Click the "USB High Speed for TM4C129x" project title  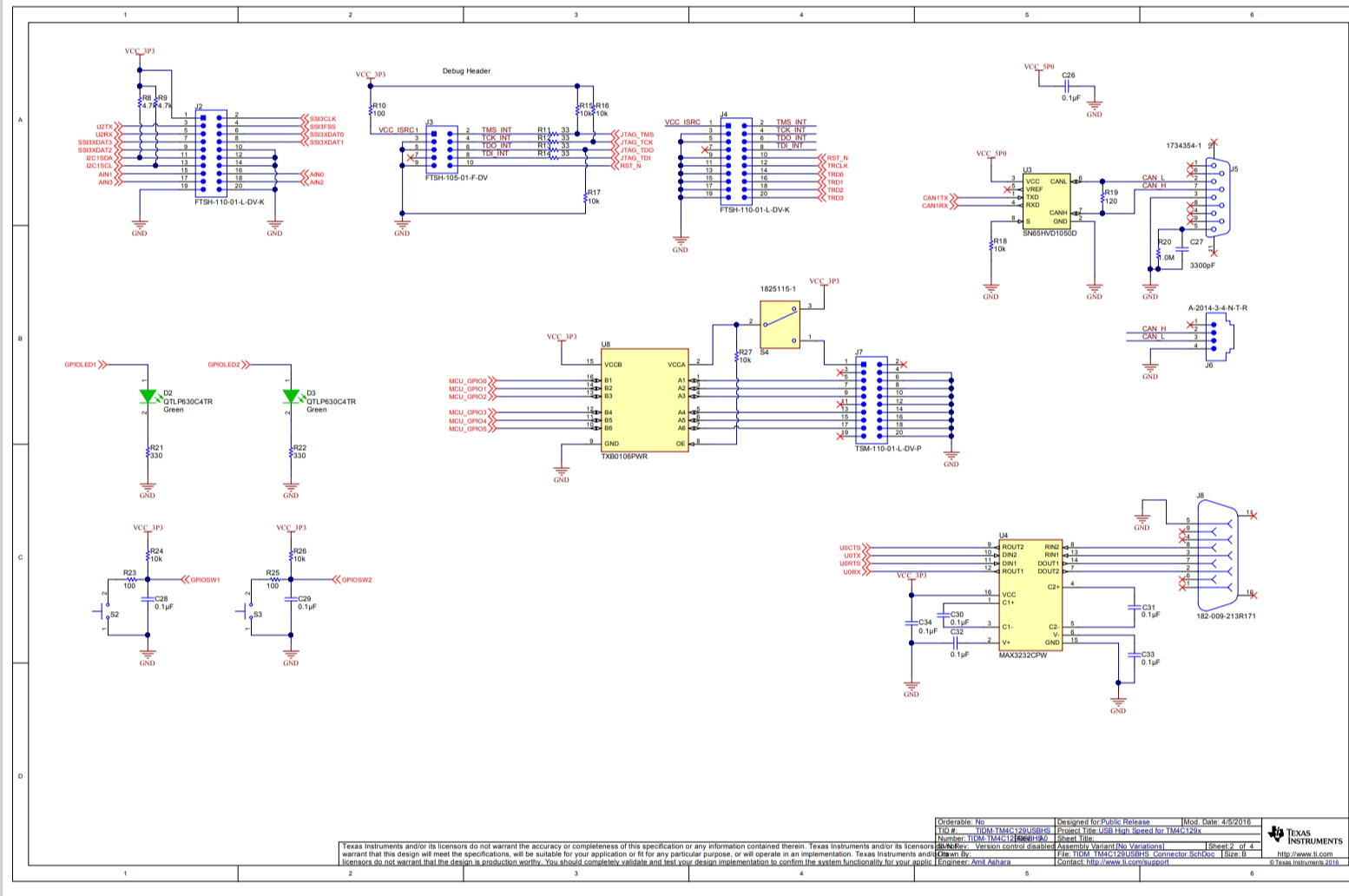click(1150, 831)
